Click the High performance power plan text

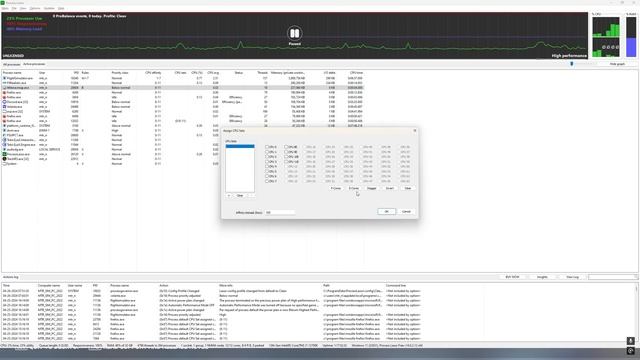tap(569, 56)
